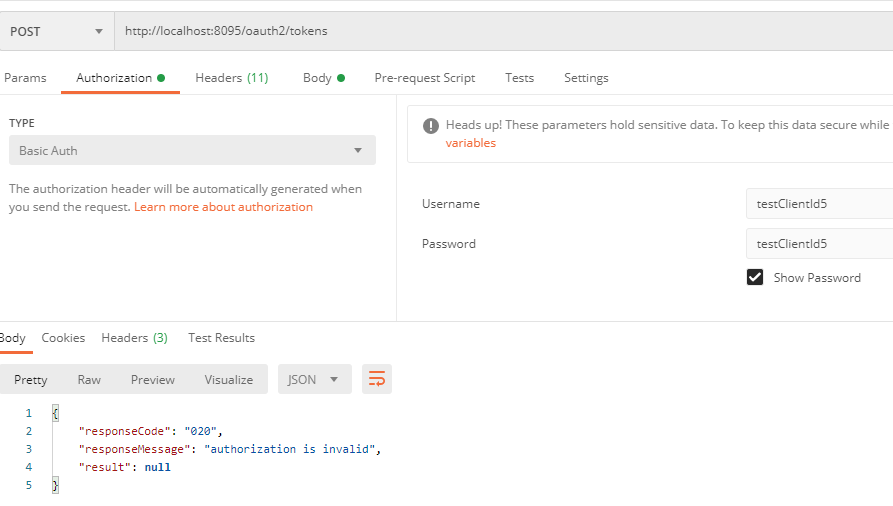Click the "020" response code value

pyautogui.click(x=200, y=431)
